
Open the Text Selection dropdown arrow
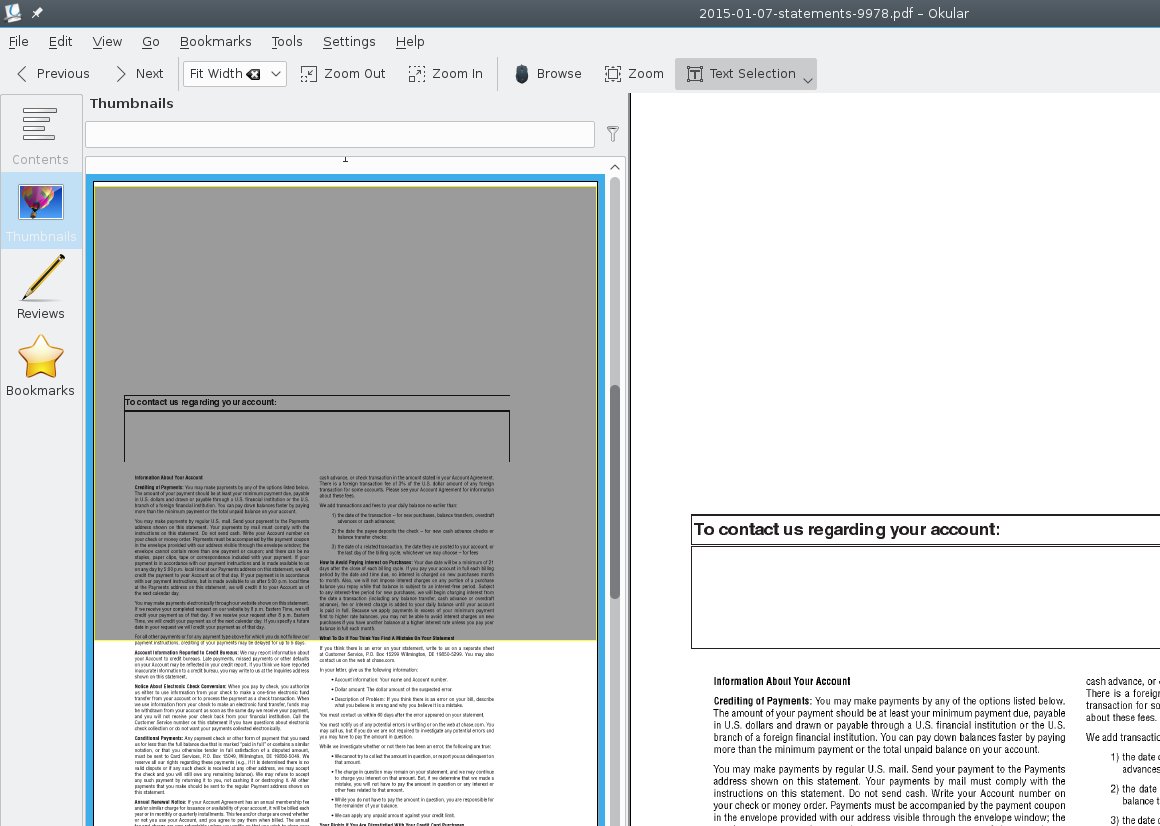click(x=808, y=80)
